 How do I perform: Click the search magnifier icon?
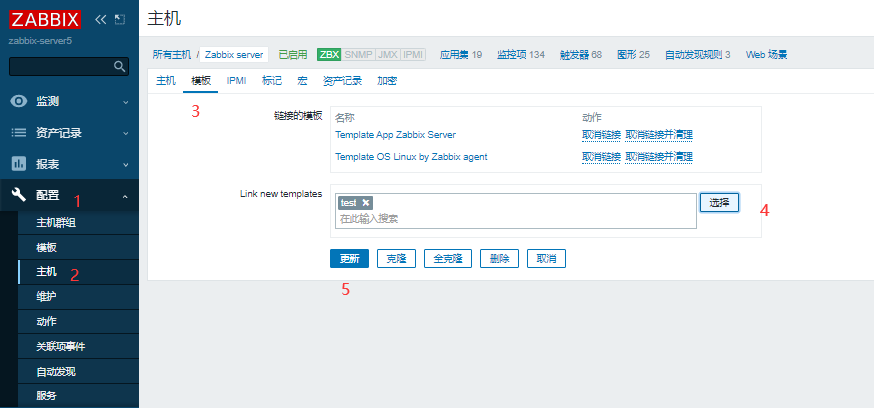[119, 66]
